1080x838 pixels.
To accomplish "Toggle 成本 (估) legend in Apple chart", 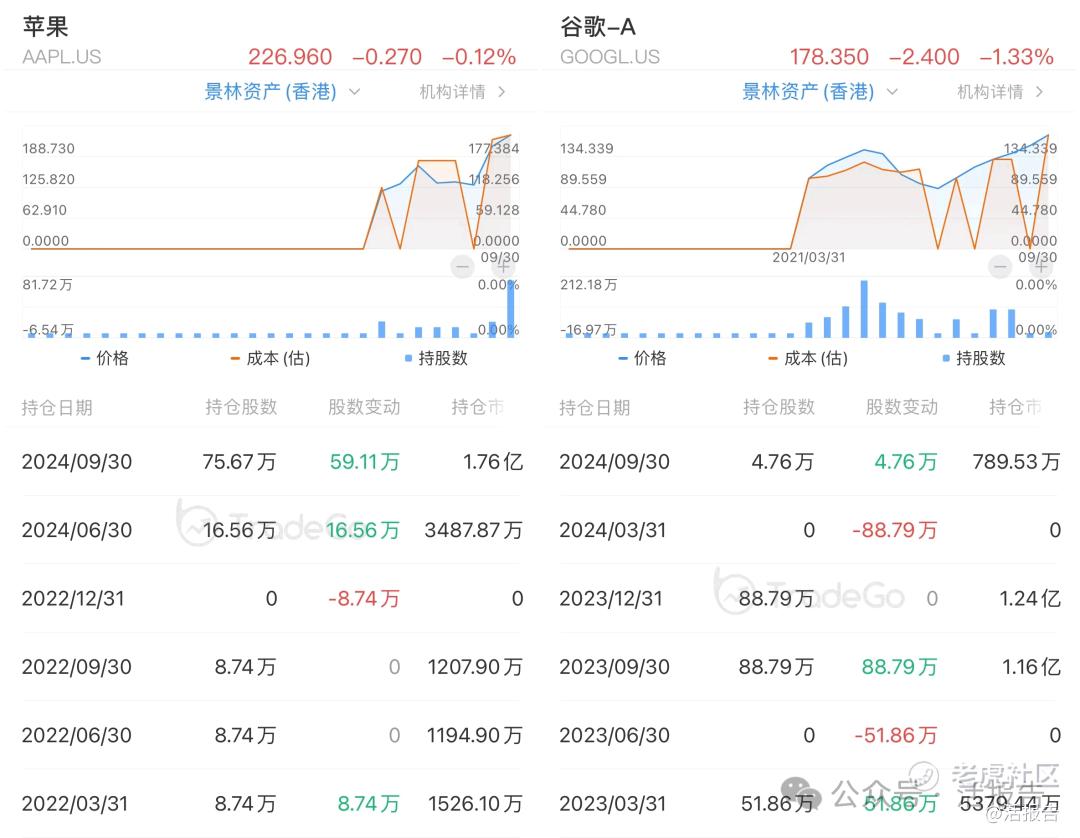I will (x=270, y=358).
